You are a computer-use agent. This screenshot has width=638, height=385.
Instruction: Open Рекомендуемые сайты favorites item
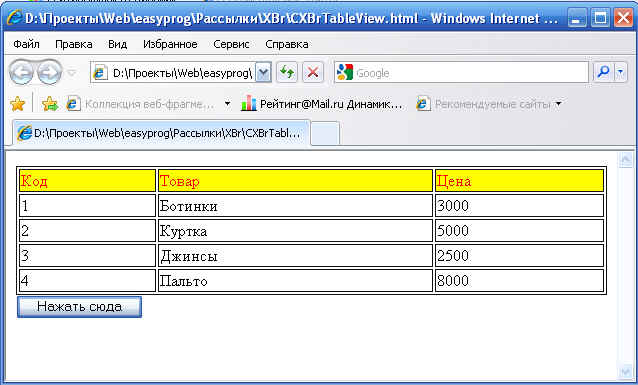[488, 104]
